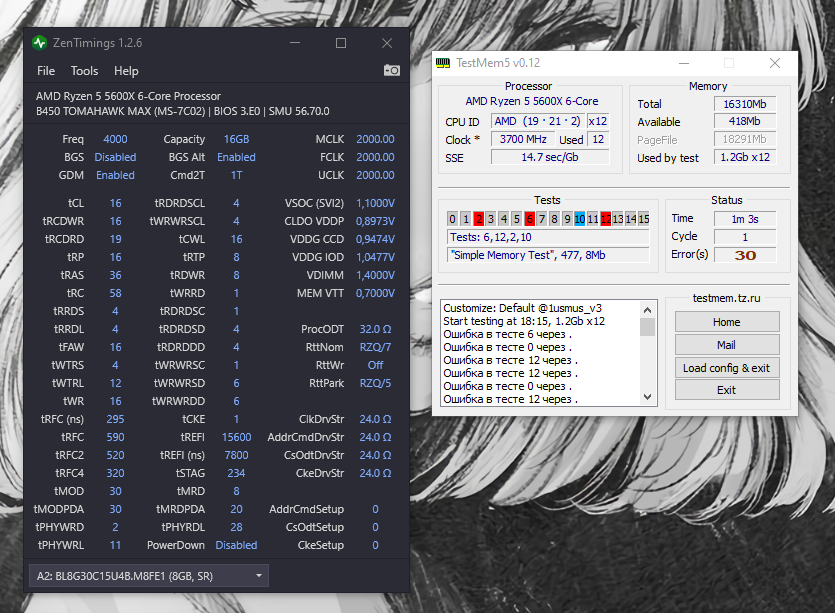835x613 pixels.
Task: Click the log scrollbar down arrow
Action: [648, 397]
